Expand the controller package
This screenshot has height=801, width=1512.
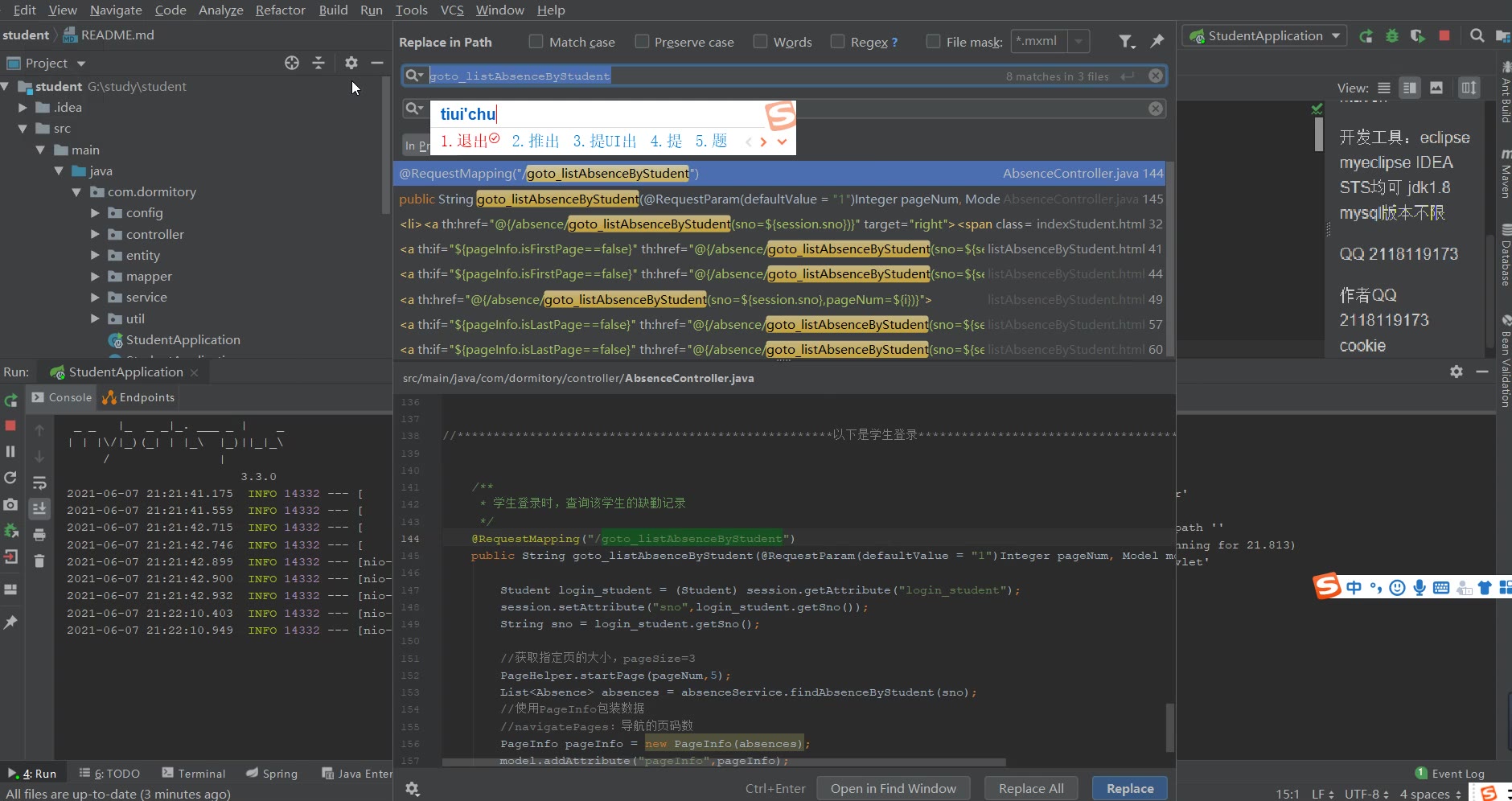(x=95, y=234)
